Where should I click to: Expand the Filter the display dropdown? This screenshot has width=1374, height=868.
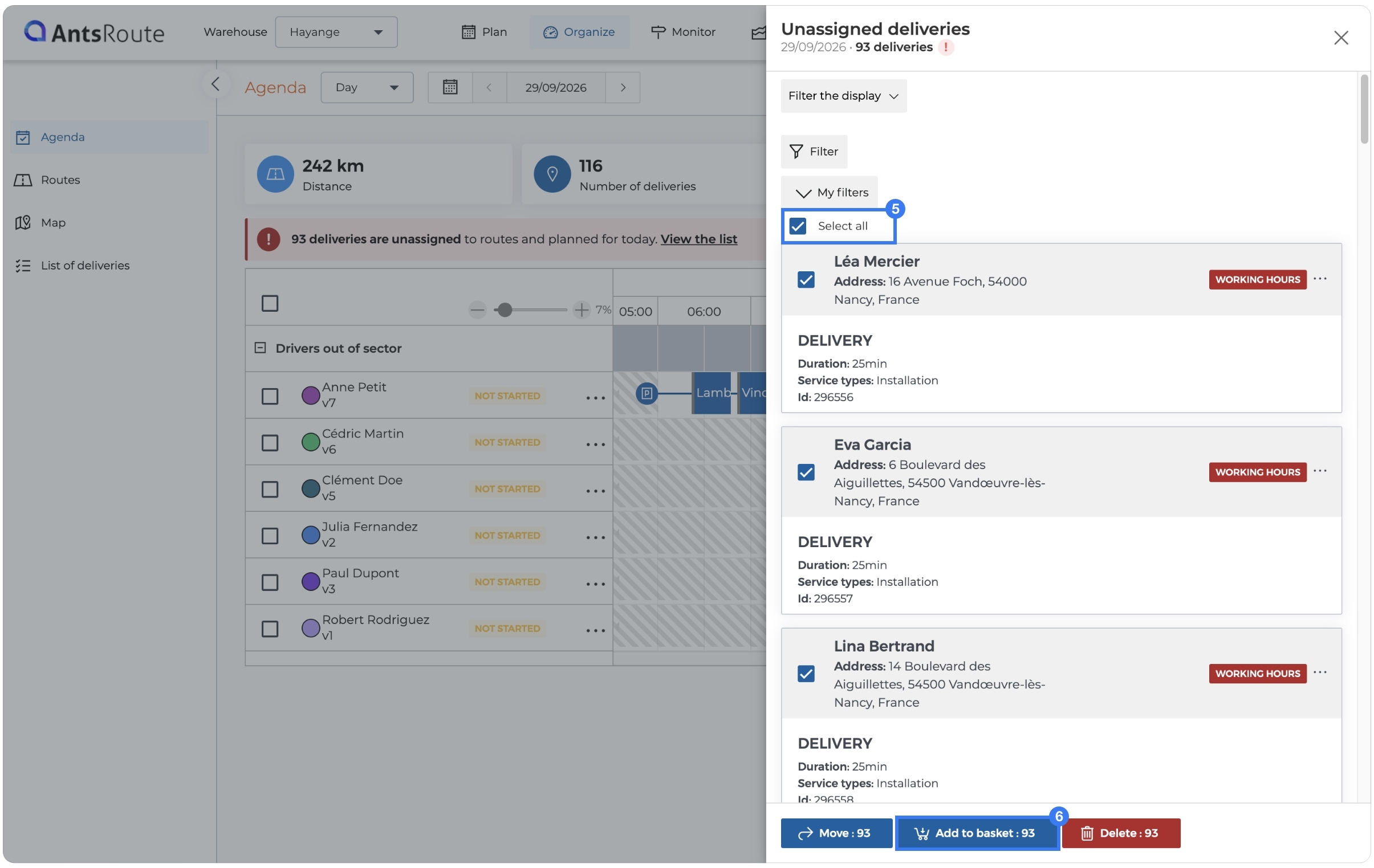[x=843, y=96]
